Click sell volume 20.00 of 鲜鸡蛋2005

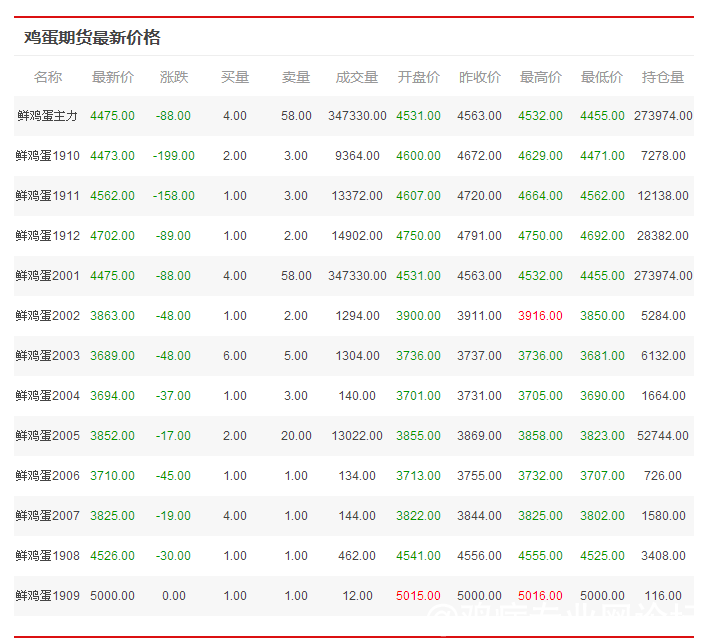296,436
